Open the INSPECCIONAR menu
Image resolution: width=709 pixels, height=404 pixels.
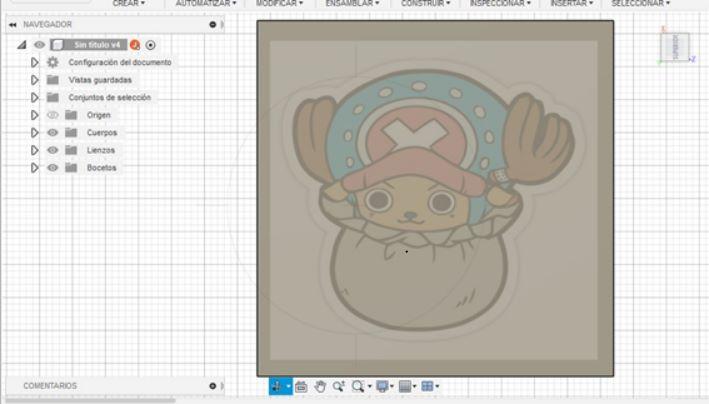(x=500, y=3)
